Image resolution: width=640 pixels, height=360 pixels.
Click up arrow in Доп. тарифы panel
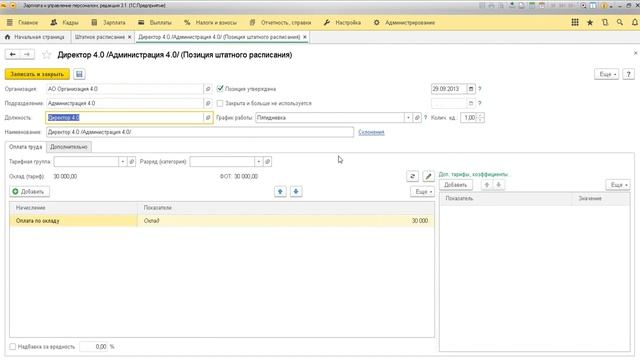point(487,185)
